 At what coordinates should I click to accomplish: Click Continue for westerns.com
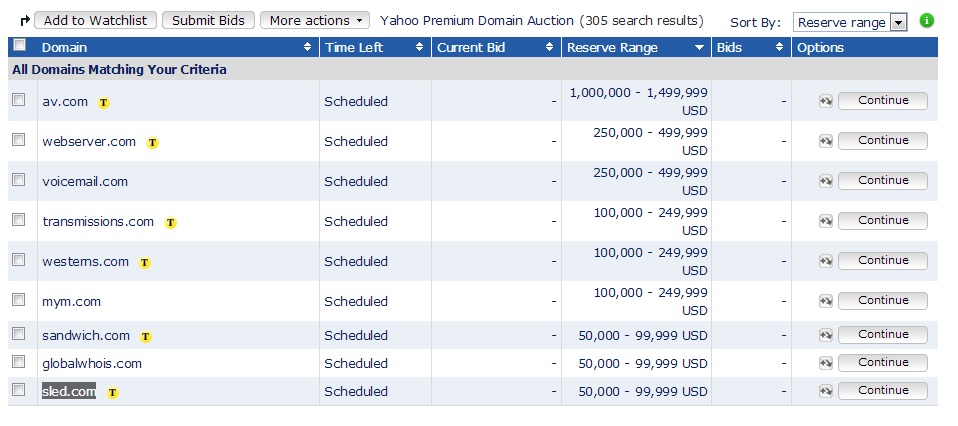coord(882,260)
